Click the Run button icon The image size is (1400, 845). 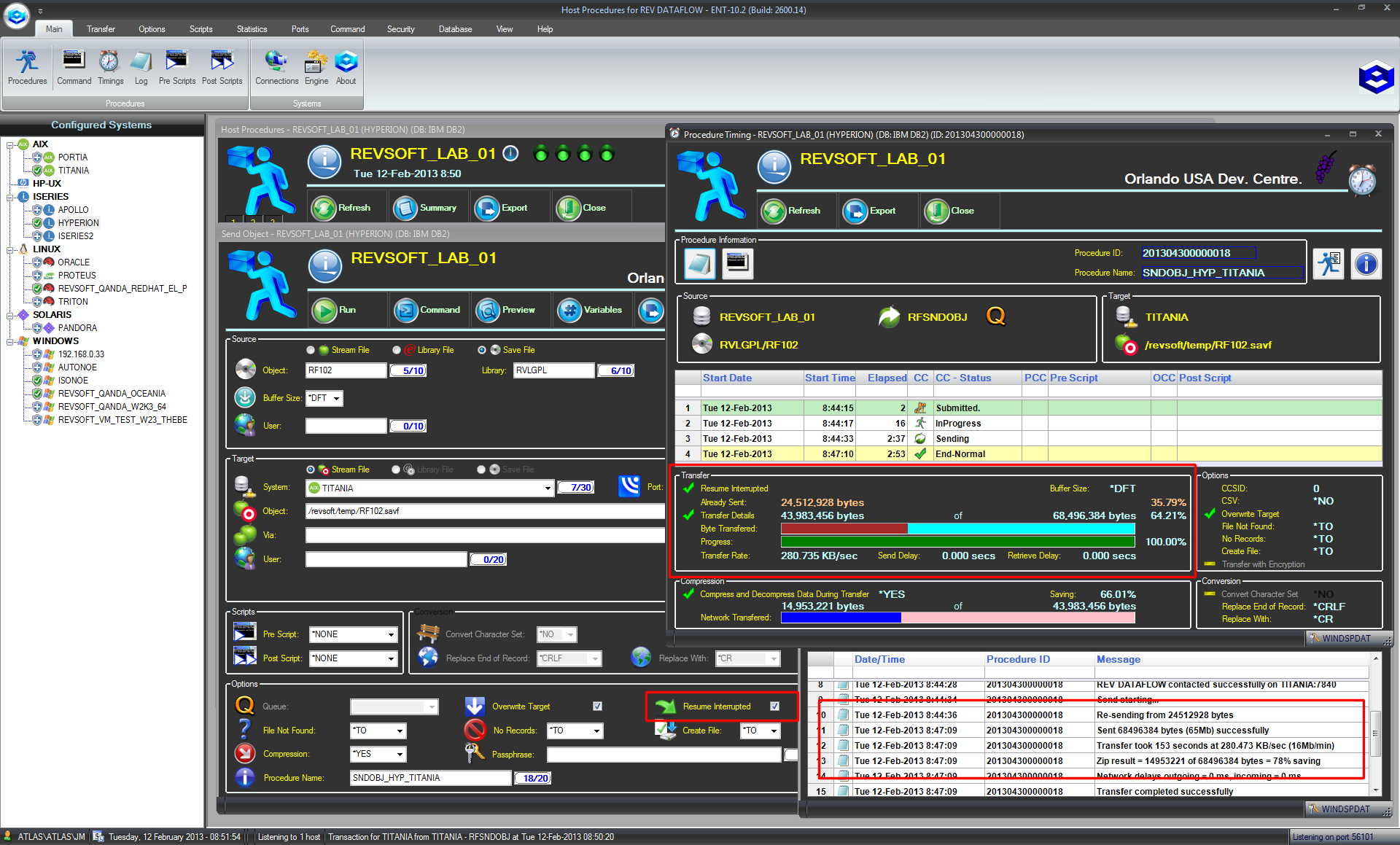click(324, 310)
